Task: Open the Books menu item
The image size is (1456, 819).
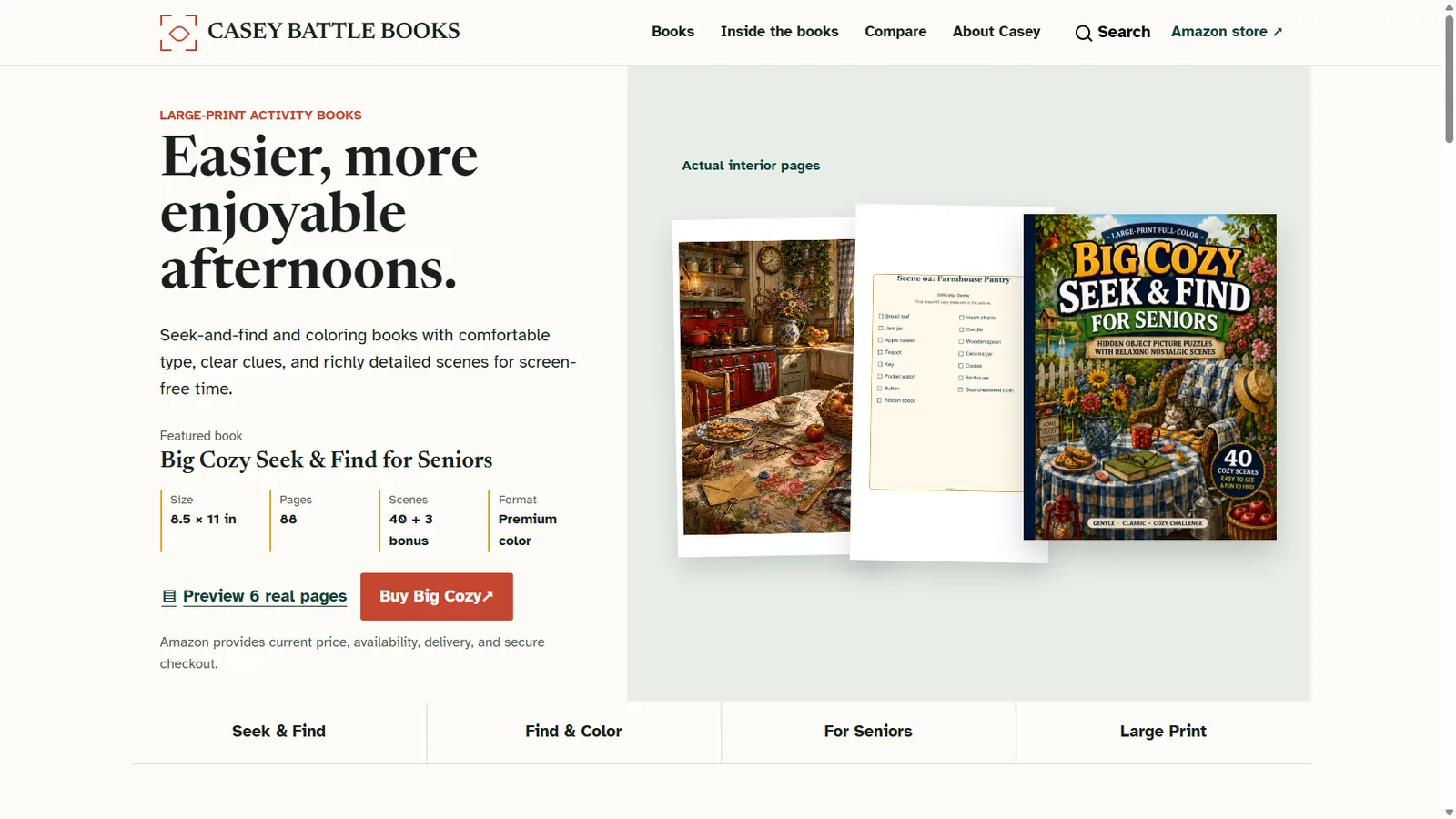Action: click(672, 32)
